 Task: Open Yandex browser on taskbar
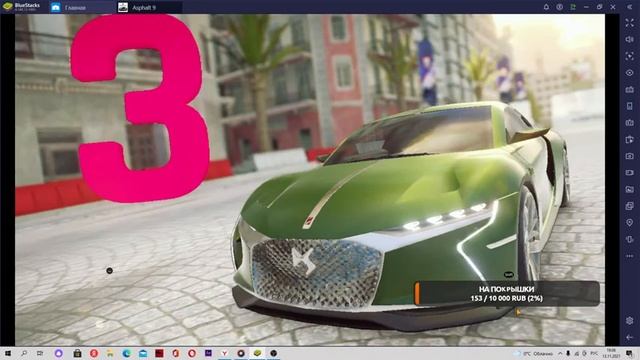tap(224, 353)
